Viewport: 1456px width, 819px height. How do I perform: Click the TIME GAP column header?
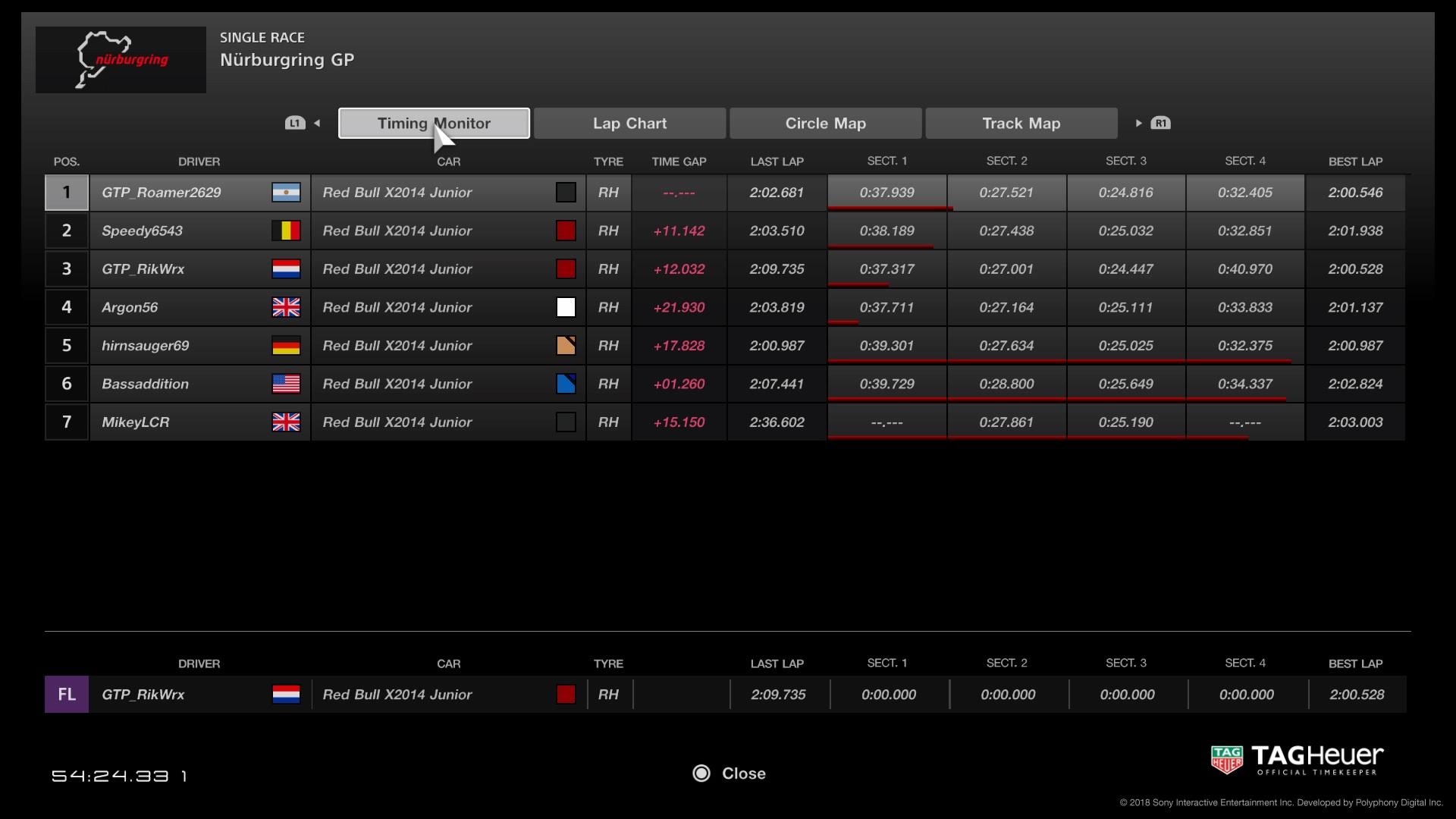pos(679,162)
